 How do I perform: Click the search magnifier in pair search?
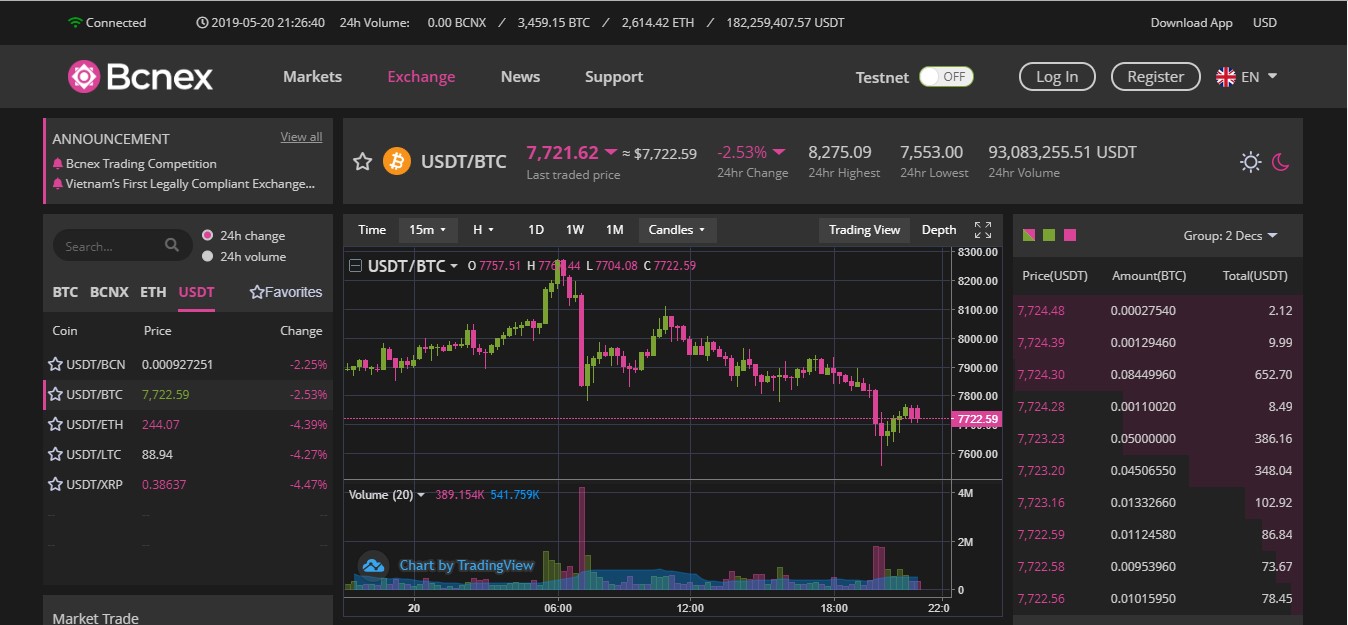tap(172, 245)
